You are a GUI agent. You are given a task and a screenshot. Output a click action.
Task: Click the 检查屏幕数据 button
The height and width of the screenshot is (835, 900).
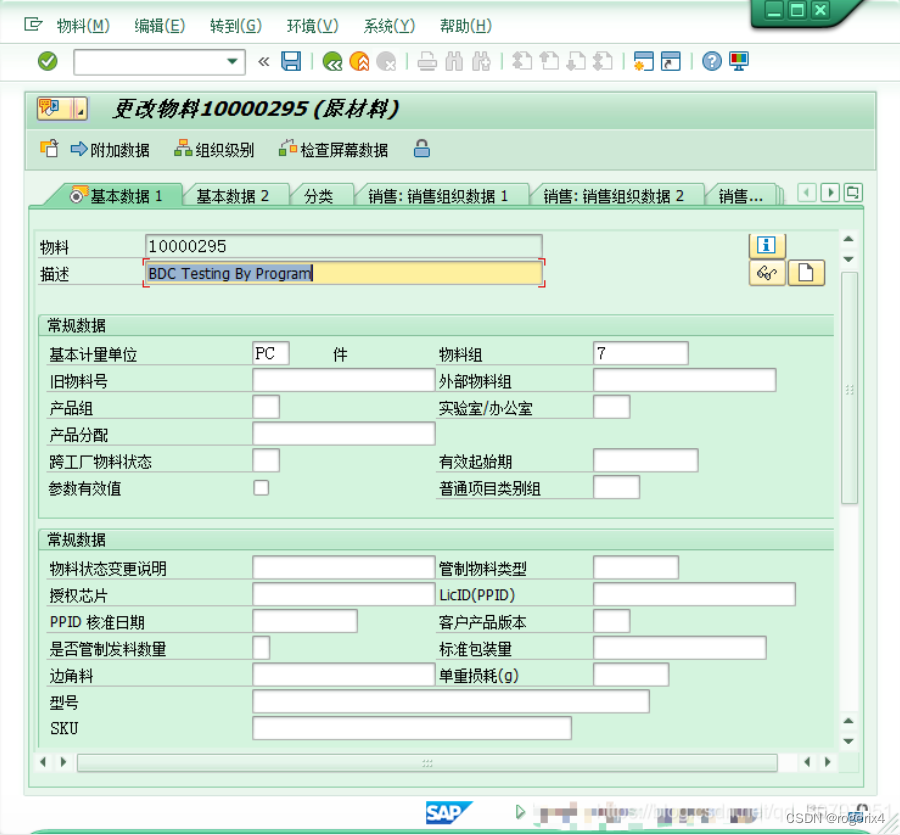click(x=333, y=150)
